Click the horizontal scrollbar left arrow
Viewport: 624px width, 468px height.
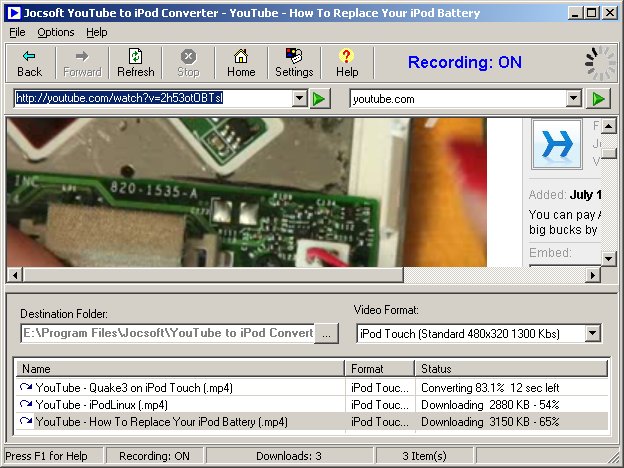click(15, 275)
